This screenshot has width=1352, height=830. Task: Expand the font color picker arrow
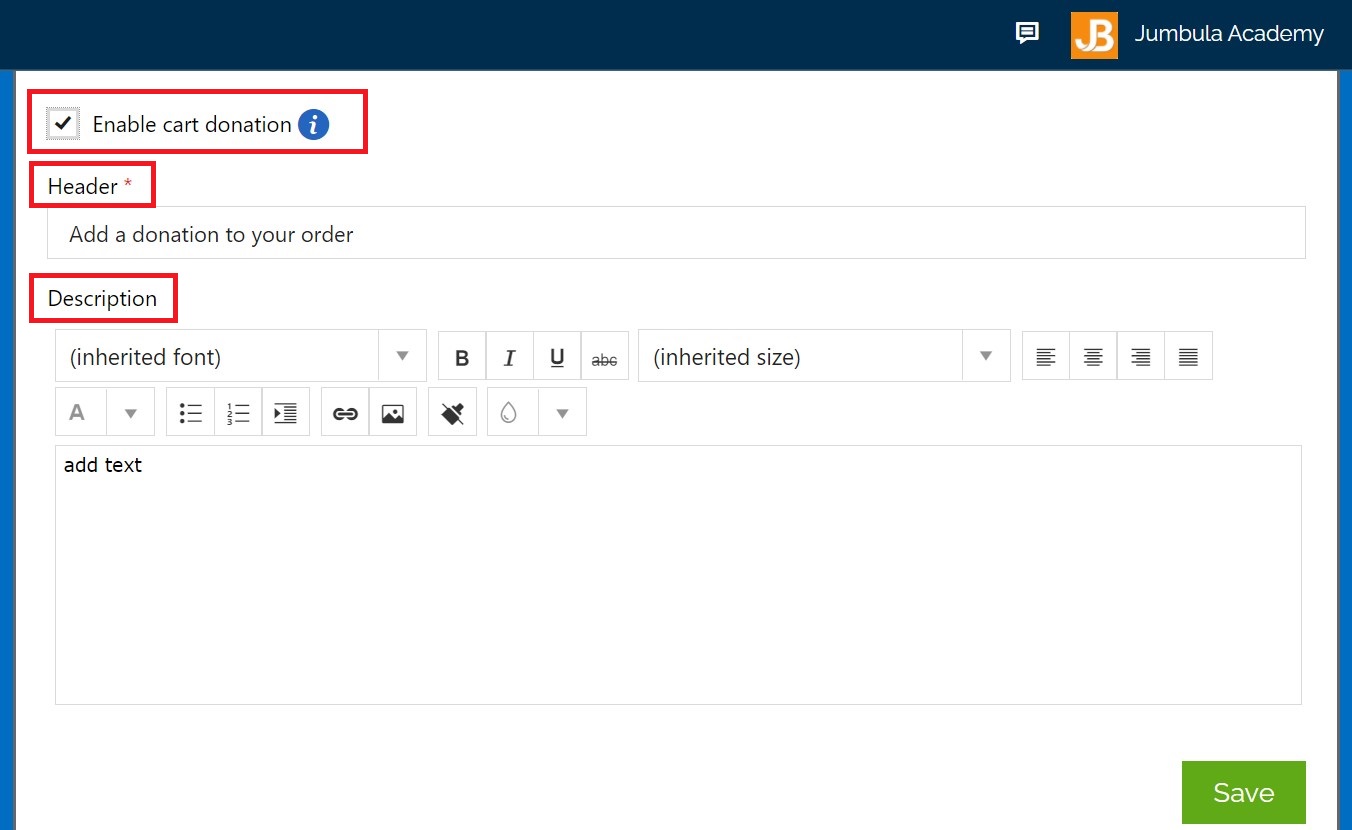point(131,412)
